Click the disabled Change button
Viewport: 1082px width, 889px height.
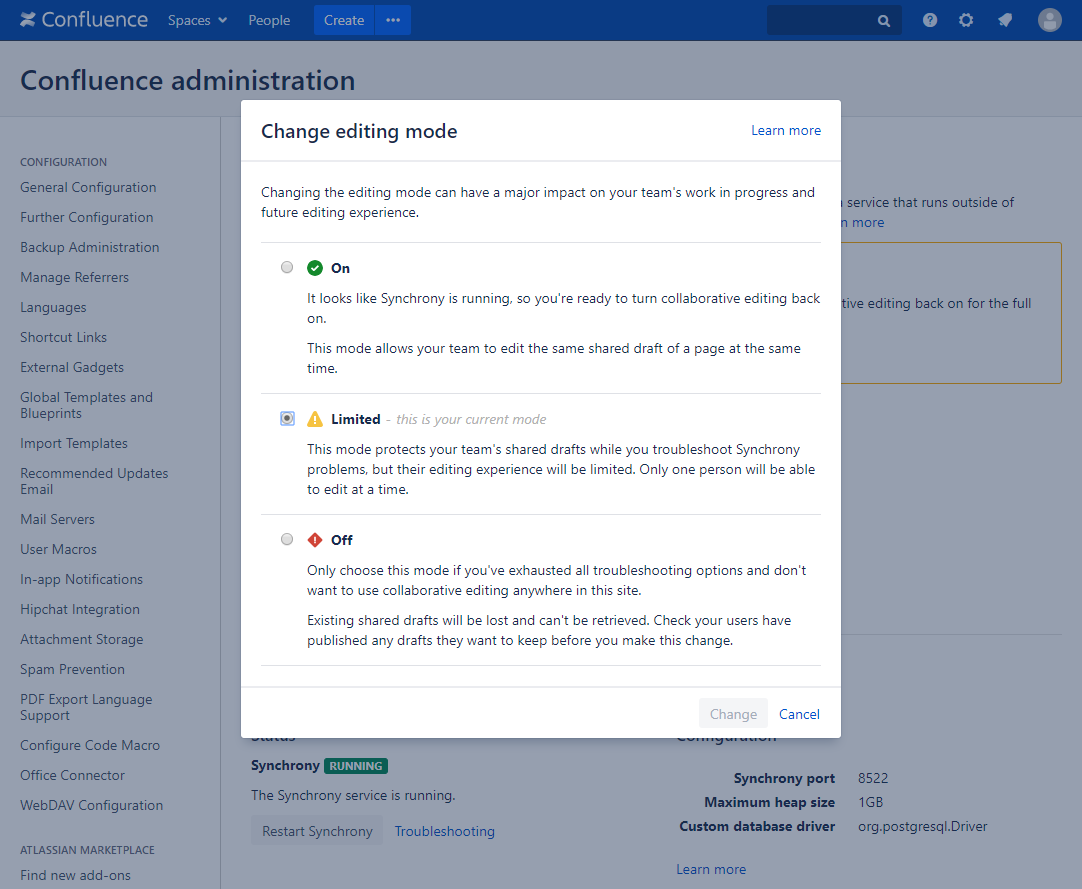tap(733, 714)
